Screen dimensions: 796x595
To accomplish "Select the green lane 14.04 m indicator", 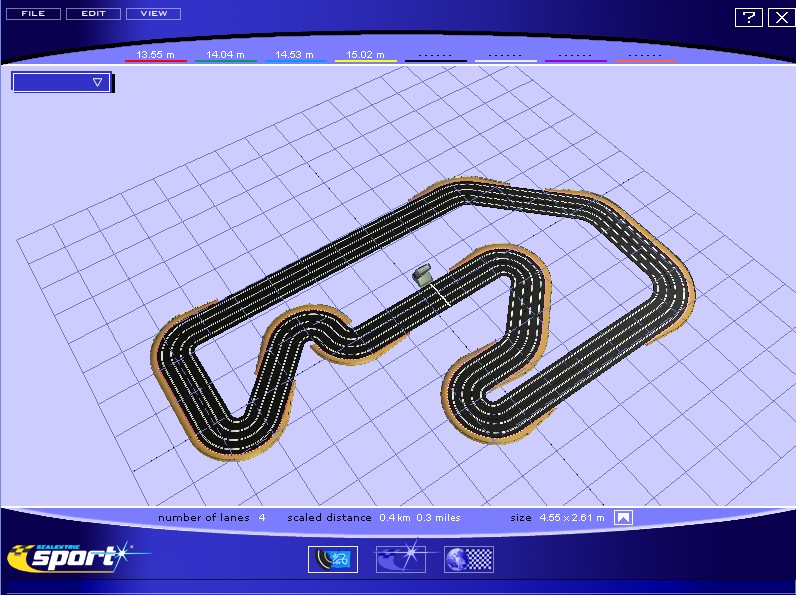I will click(225, 56).
